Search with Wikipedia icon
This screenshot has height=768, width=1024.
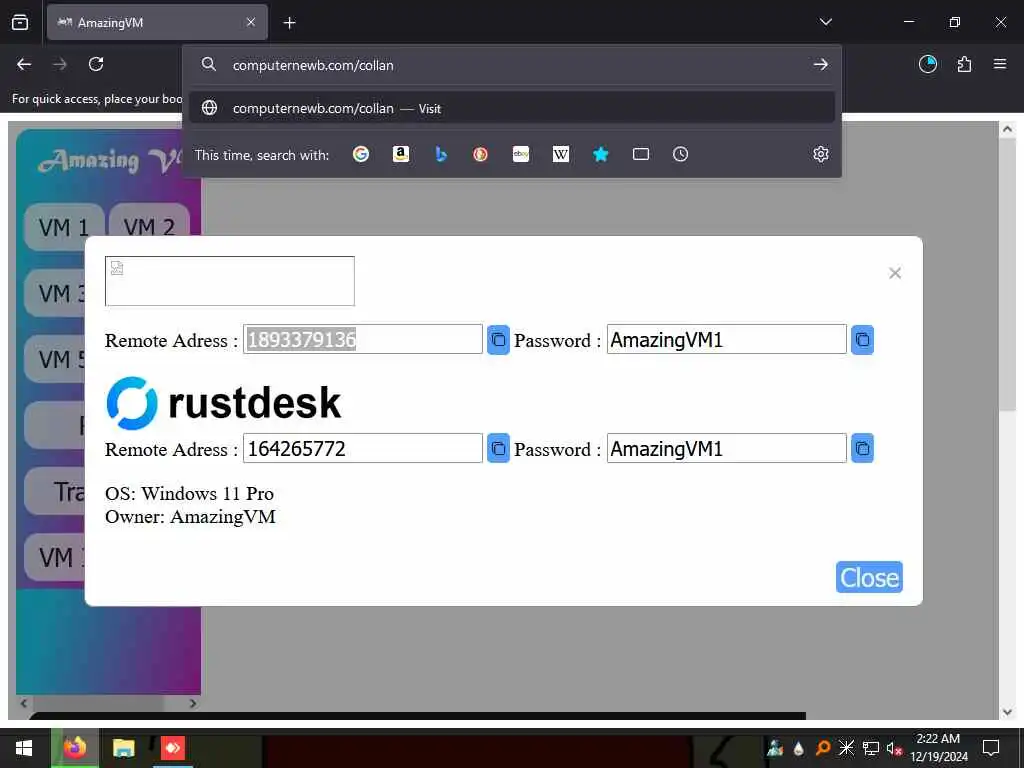[560, 154]
